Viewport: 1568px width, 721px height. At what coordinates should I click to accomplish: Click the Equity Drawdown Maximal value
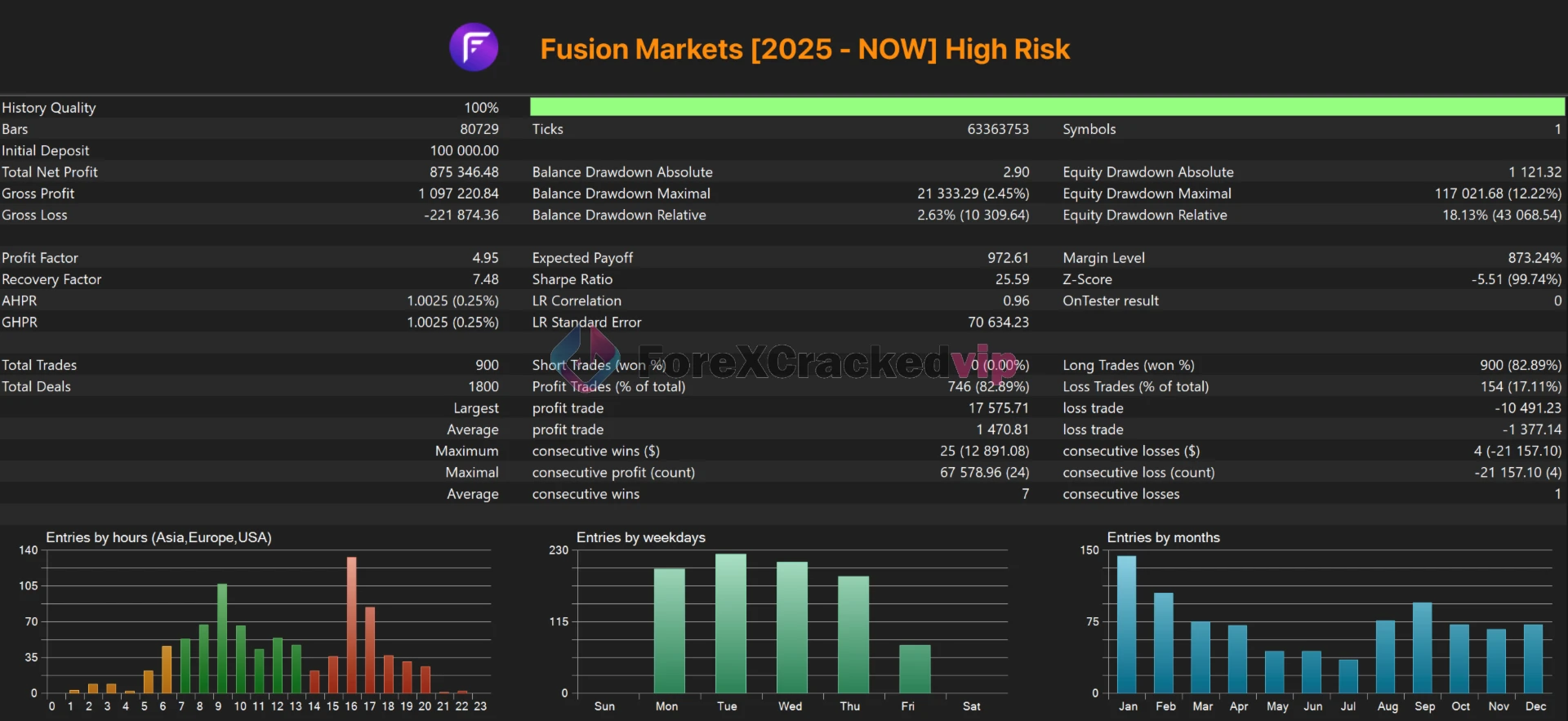click(1497, 194)
